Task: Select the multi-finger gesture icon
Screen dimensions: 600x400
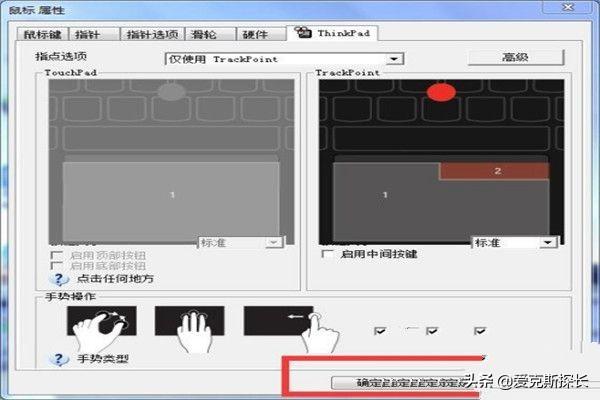Action: click(189, 321)
